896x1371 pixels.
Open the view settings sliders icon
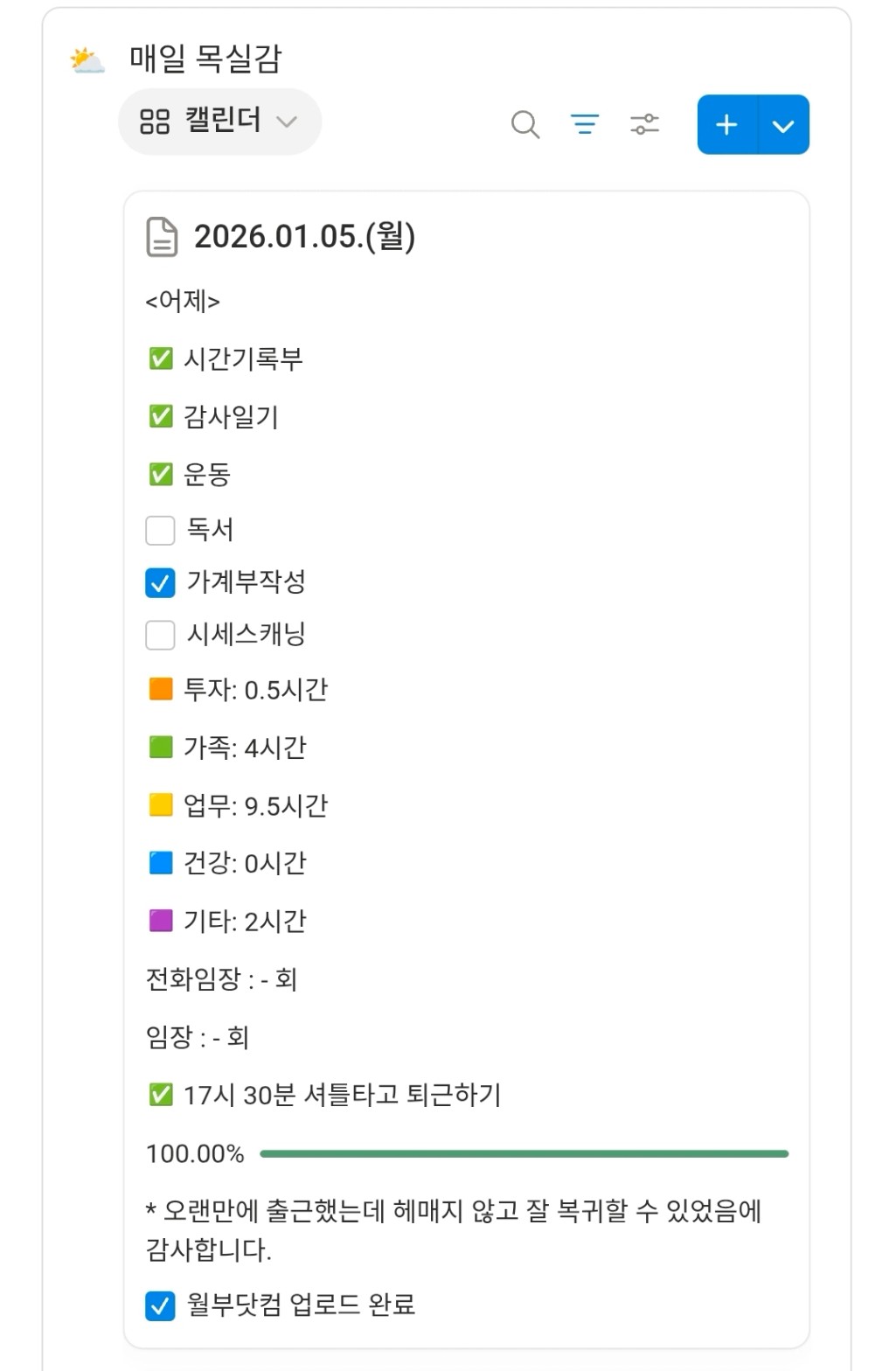pyautogui.click(x=644, y=124)
